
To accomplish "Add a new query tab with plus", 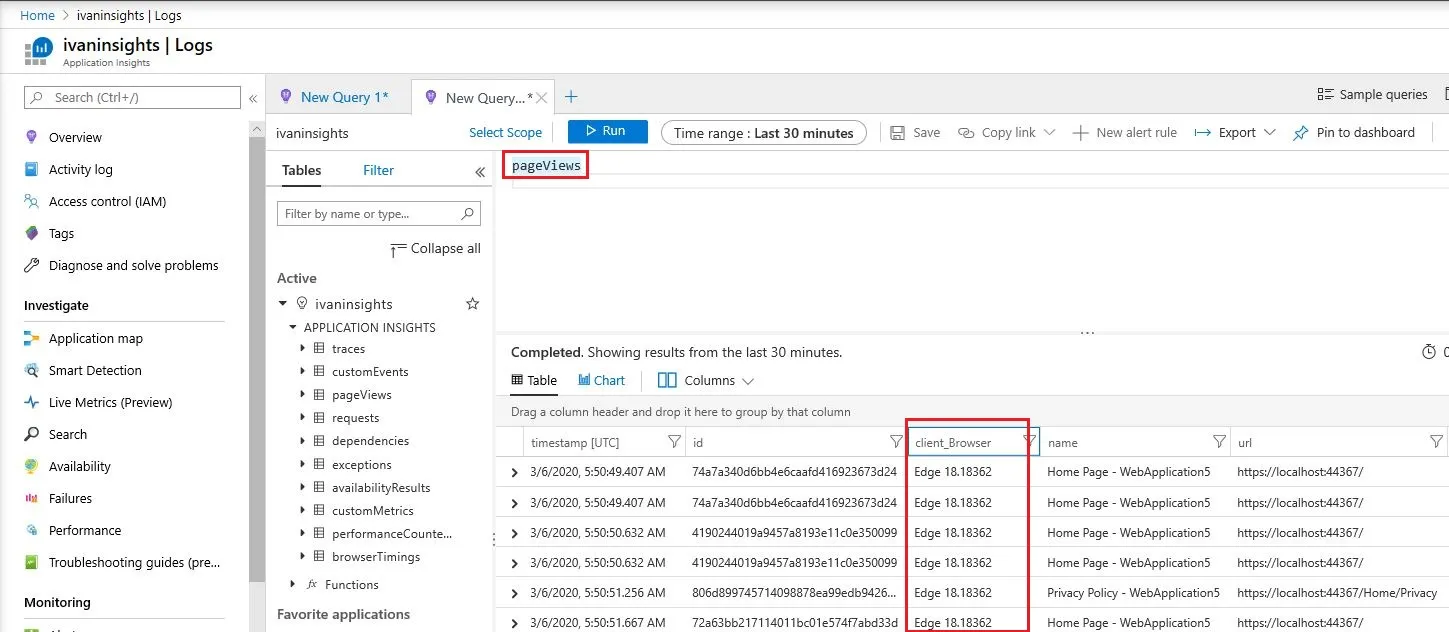I will click(x=571, y=97).
